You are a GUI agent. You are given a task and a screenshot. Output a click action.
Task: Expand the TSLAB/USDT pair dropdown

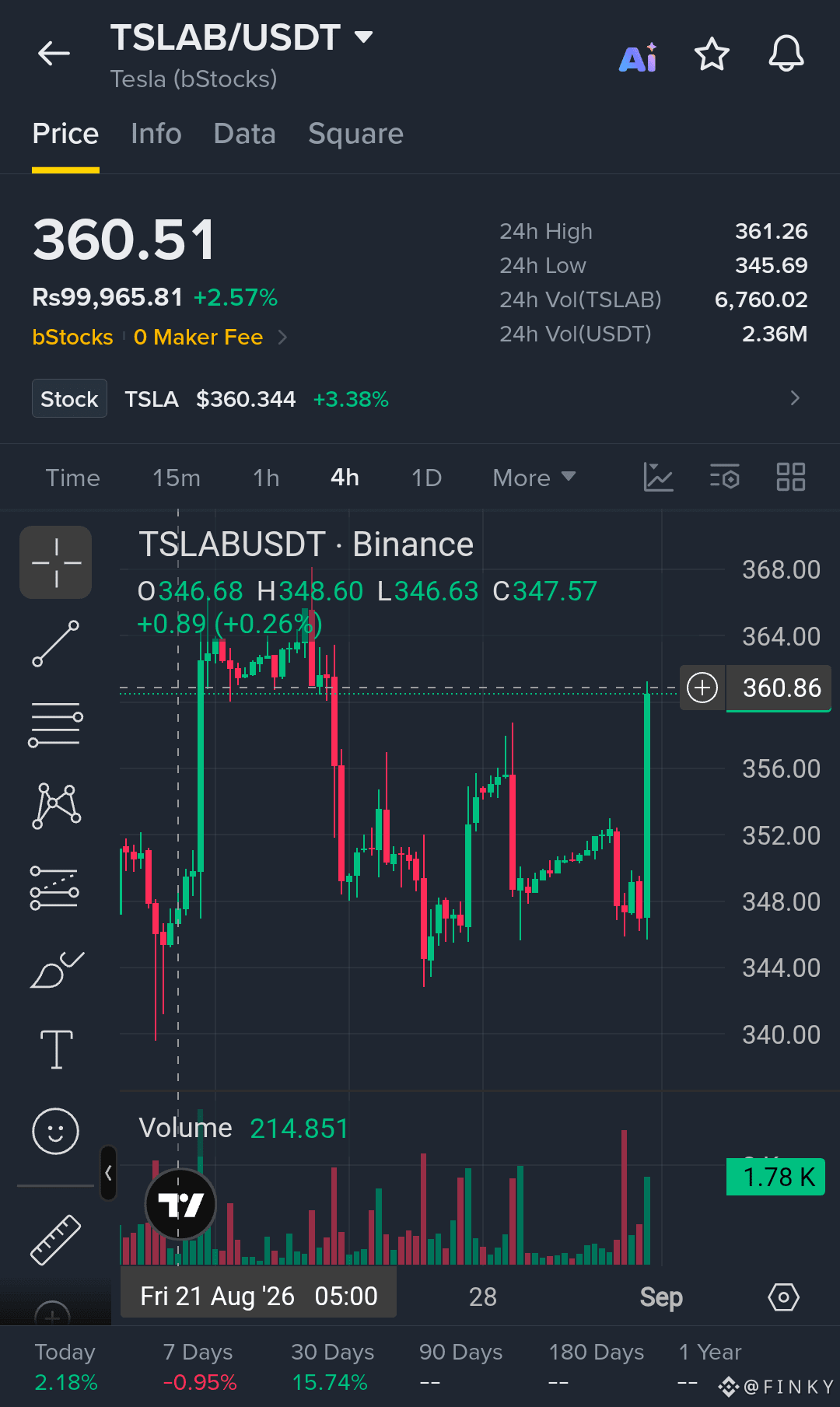click(x=363, y=37)
